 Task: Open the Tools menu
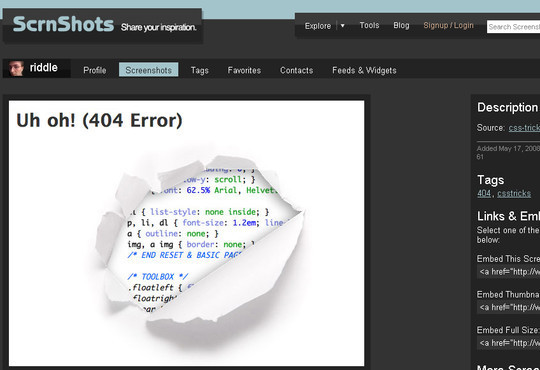(x=369, y=25)
